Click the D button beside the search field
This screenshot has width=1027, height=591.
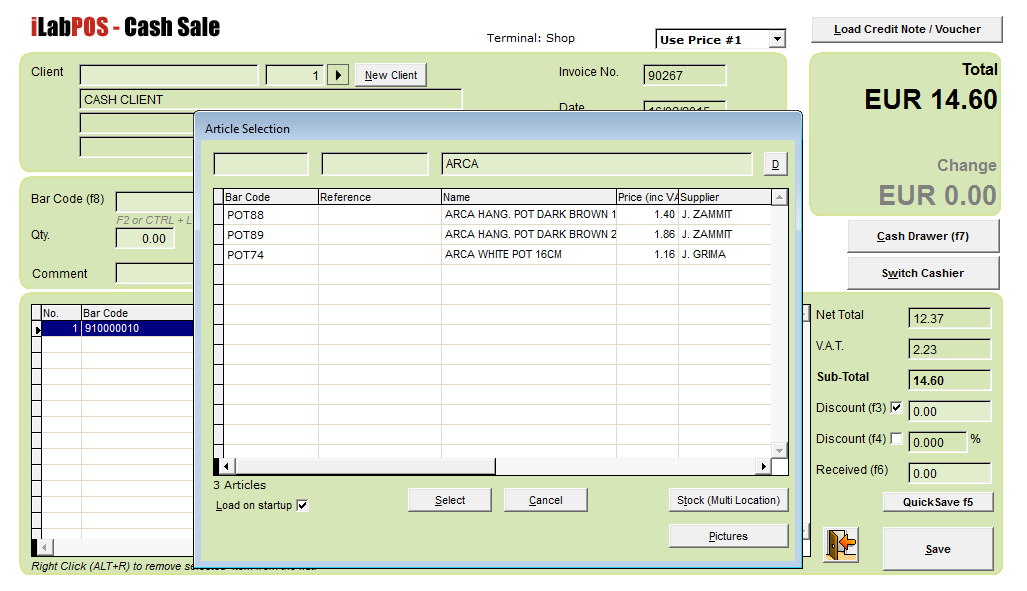[x=776, y=164]
